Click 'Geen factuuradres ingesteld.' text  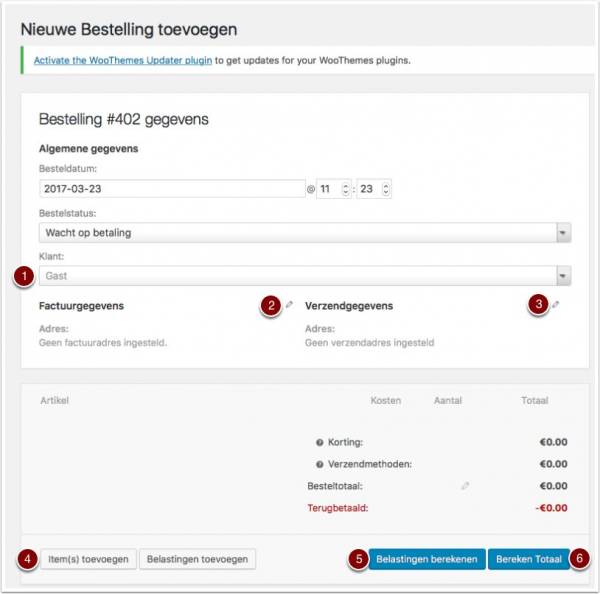pyautogui.click(x=103, y=343)
